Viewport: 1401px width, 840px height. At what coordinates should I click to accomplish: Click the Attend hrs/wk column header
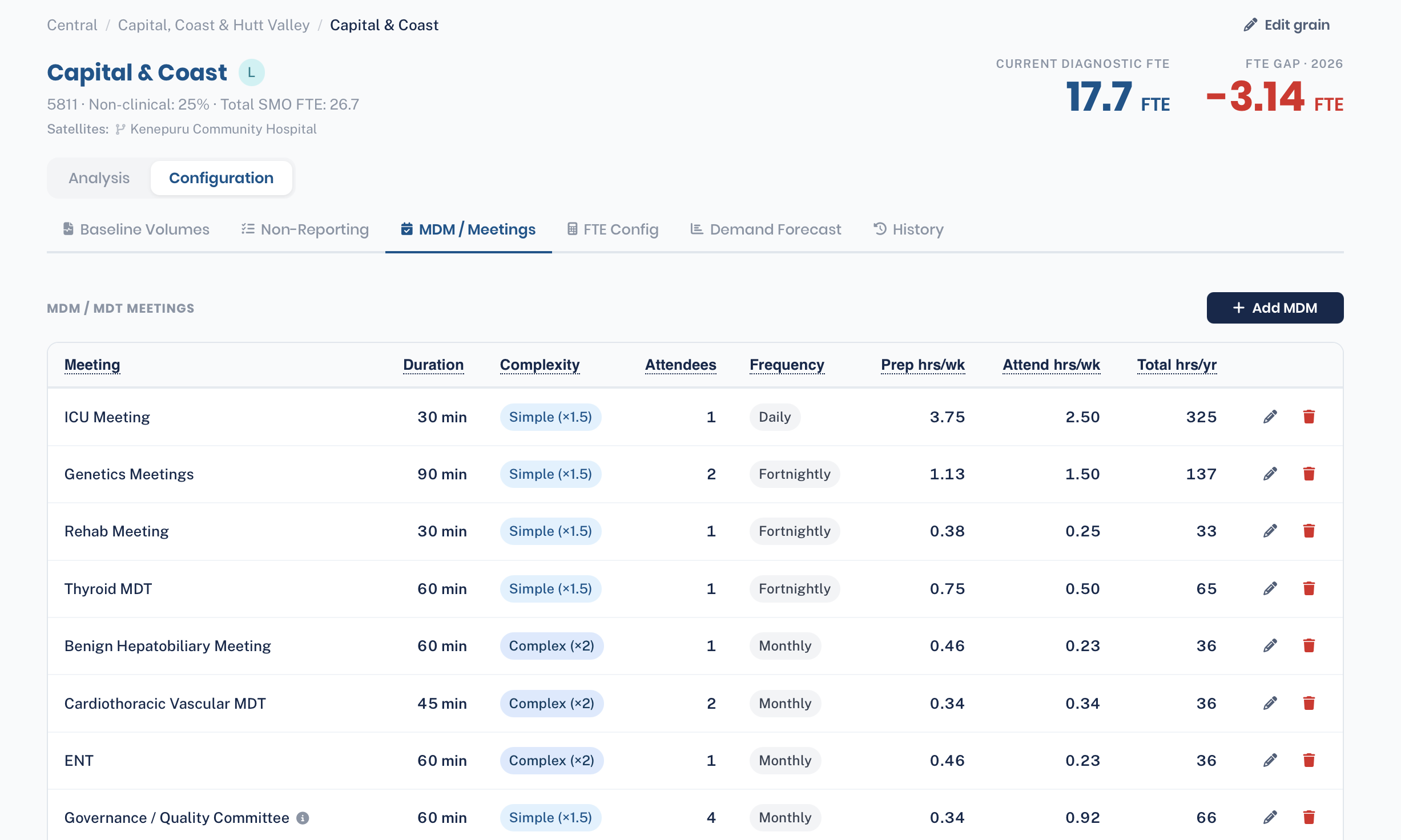pos(1051,365)
